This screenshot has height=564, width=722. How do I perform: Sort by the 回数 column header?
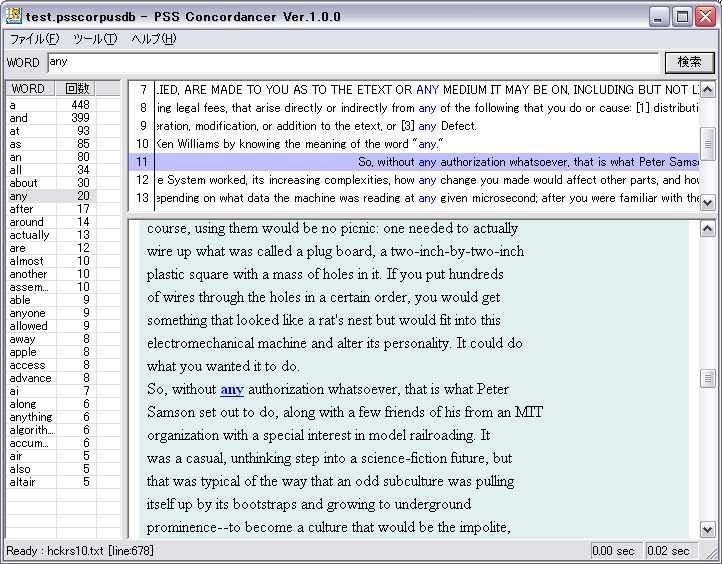(76, 88)
